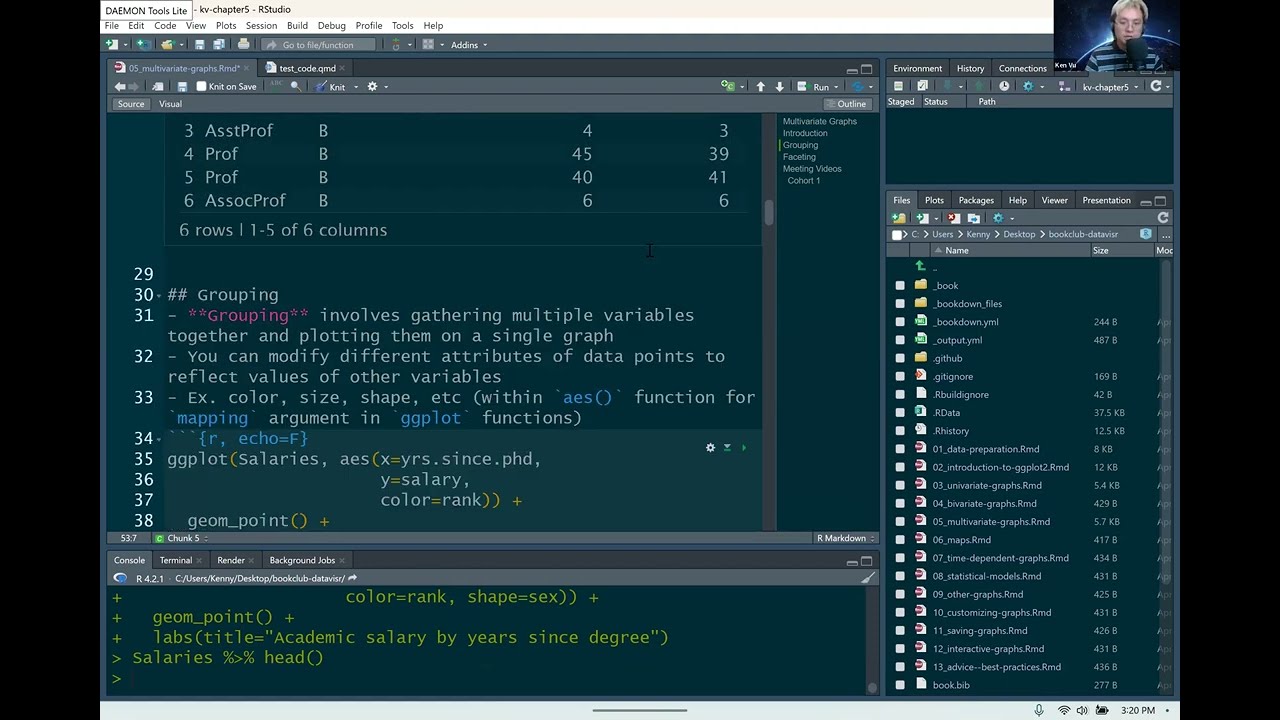1280x720 pixels.
Task: Open the Plots menu in menu bar
Action: coord(226,25)
